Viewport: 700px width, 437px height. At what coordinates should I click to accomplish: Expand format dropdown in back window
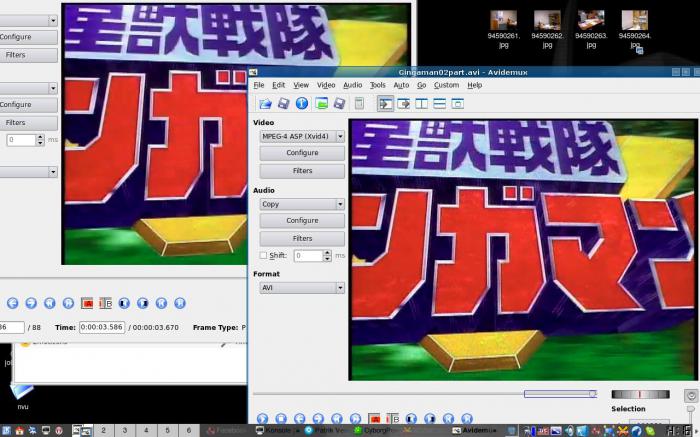53,172
